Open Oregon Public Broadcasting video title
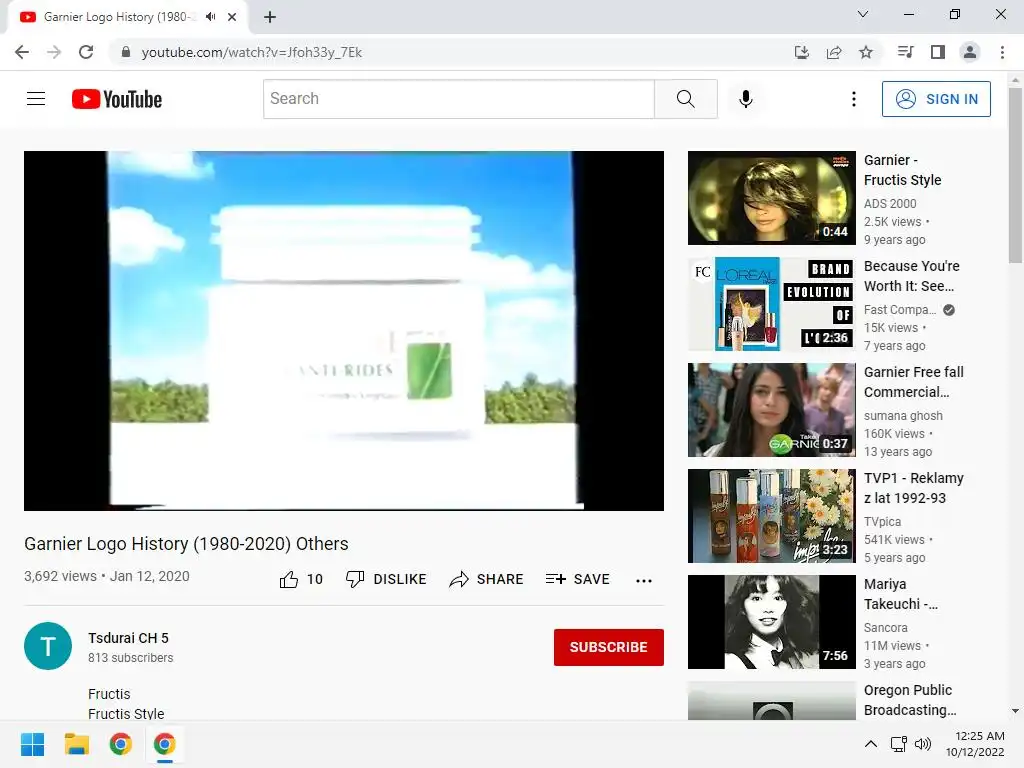 910,700
